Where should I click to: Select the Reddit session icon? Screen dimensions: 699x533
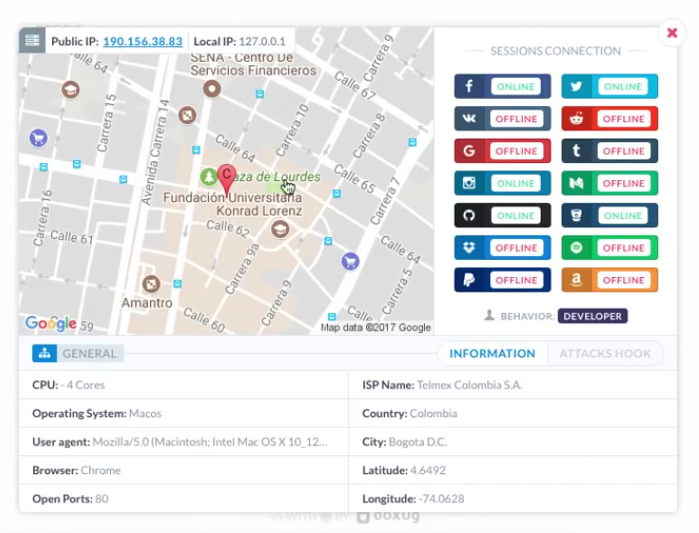[x=577, y=119]
